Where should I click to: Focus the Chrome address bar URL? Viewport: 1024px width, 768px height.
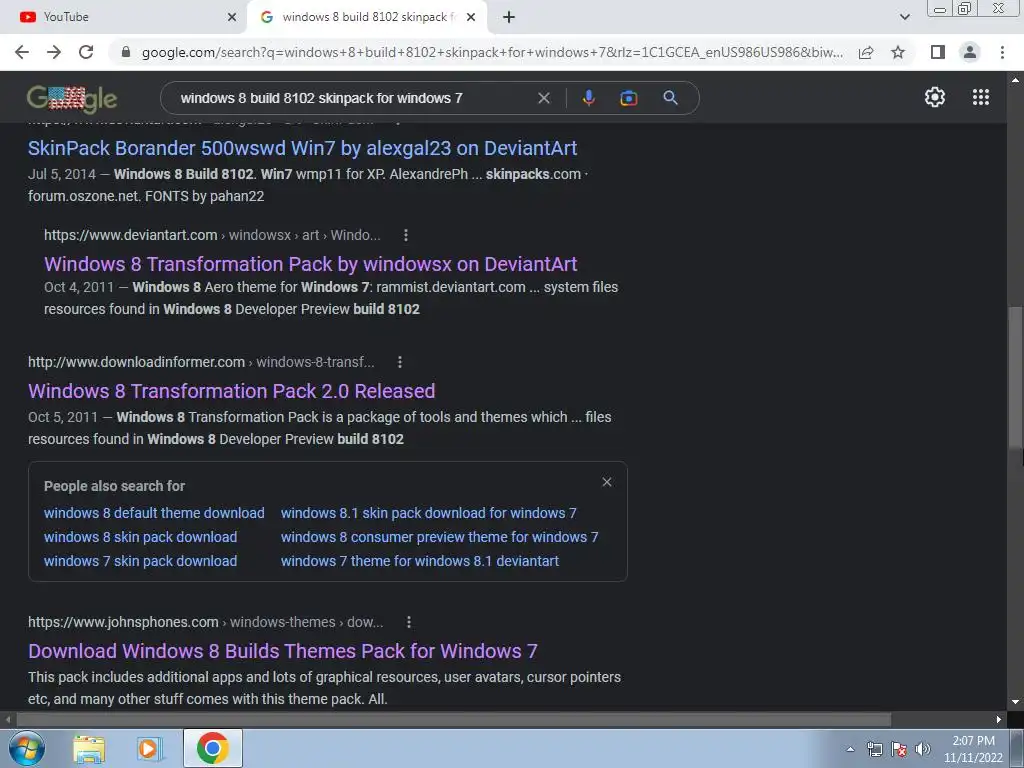point(492,52)
